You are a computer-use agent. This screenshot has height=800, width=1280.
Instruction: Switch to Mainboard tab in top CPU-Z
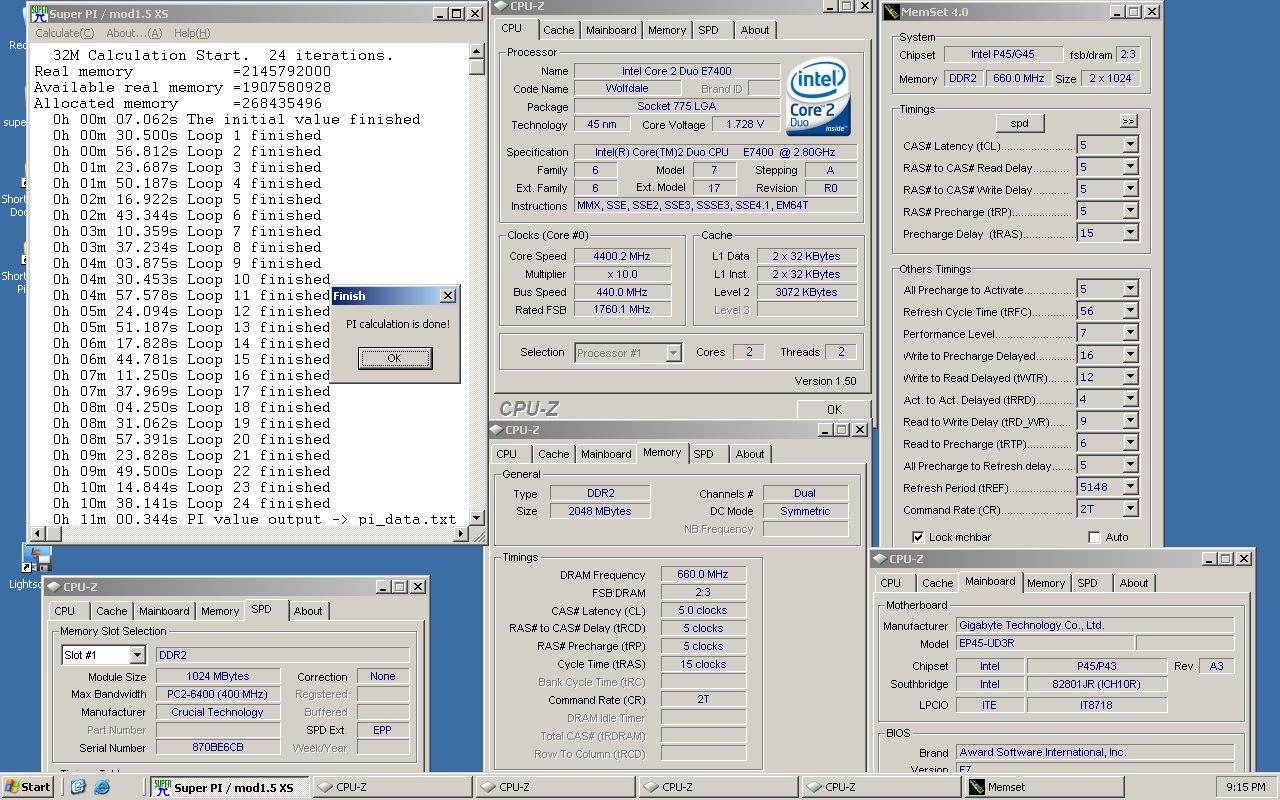pyautogui.click(x=611, y=30)
